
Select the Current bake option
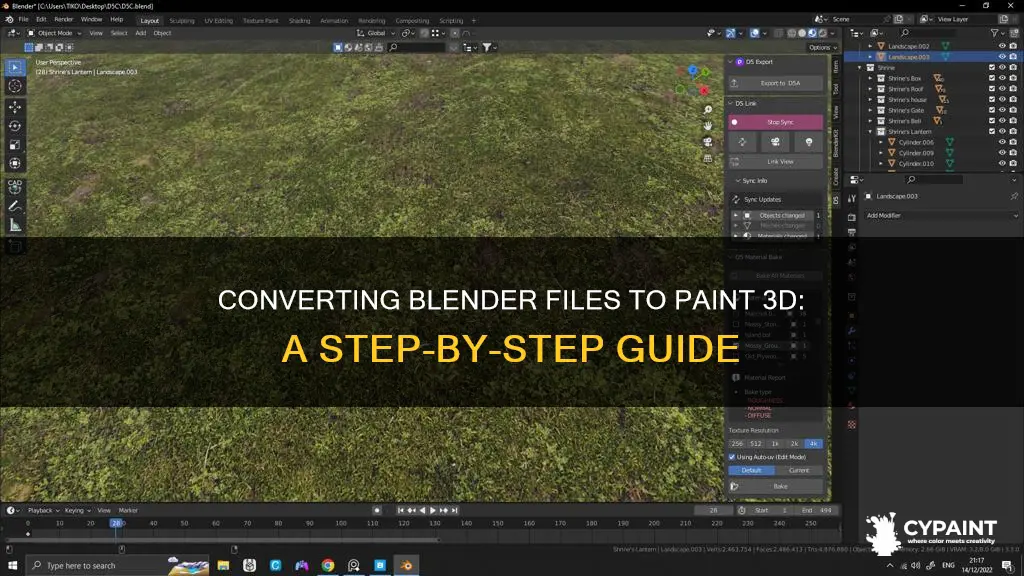tap(799, 470)
